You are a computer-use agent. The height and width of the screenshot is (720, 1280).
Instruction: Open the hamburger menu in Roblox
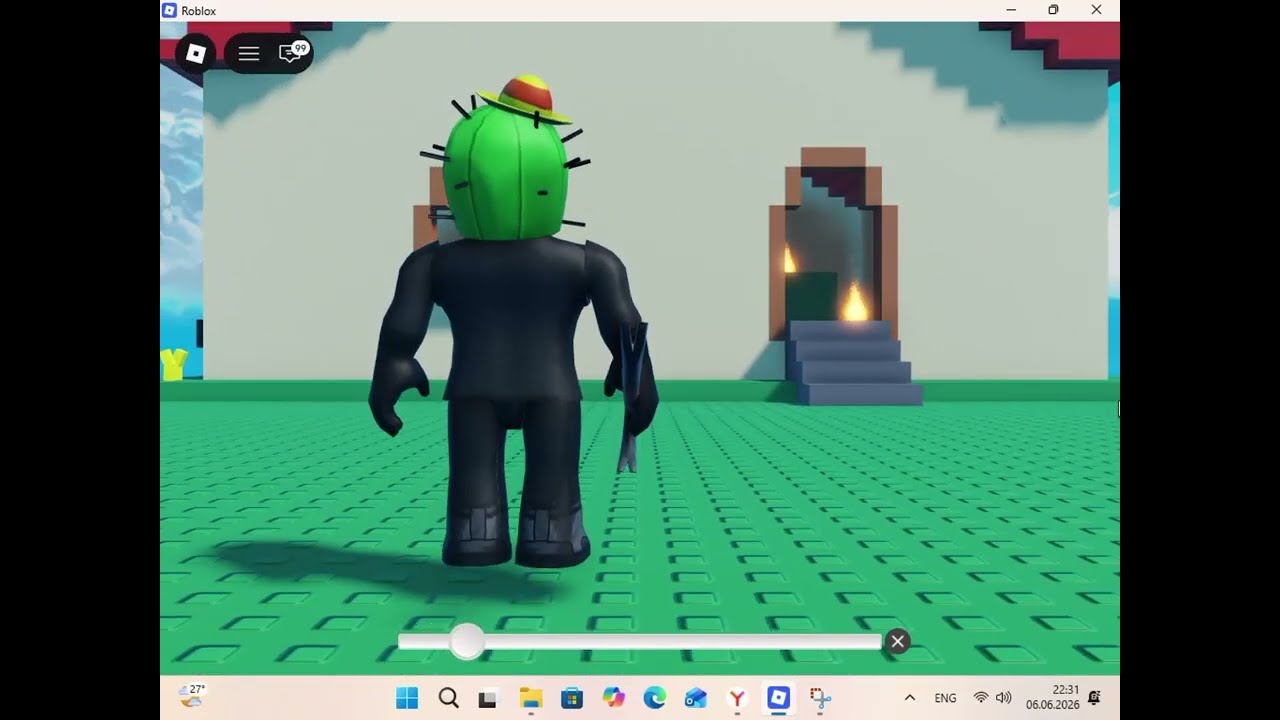[249, 54]
